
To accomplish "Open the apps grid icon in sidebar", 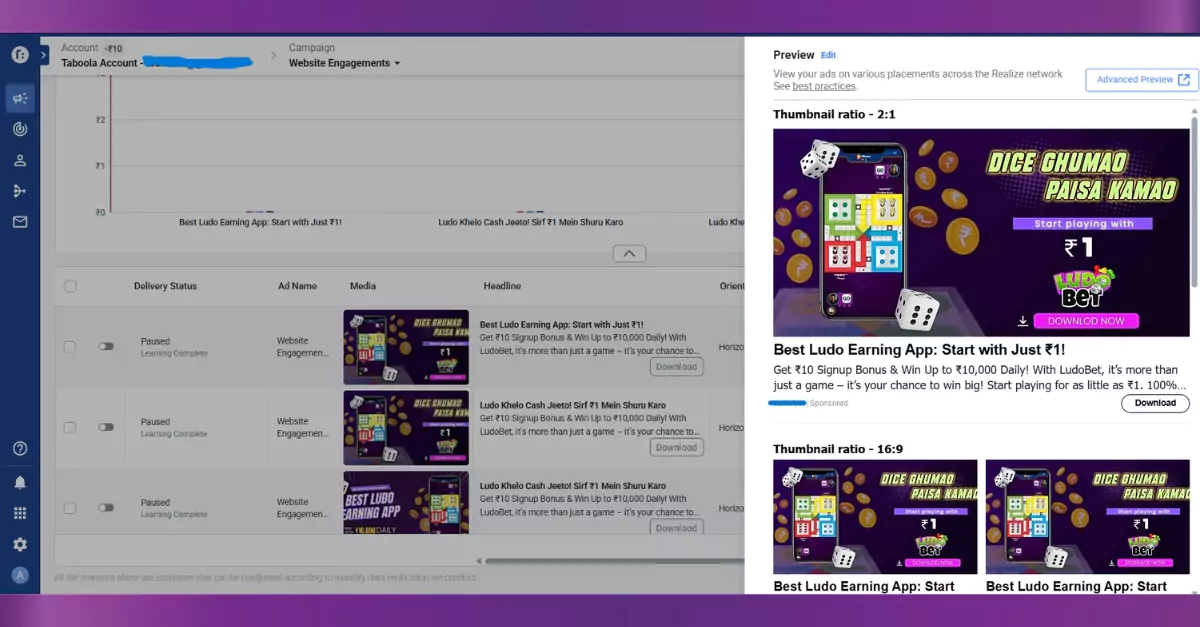I will pyautogui.click(x=20, y=513).
